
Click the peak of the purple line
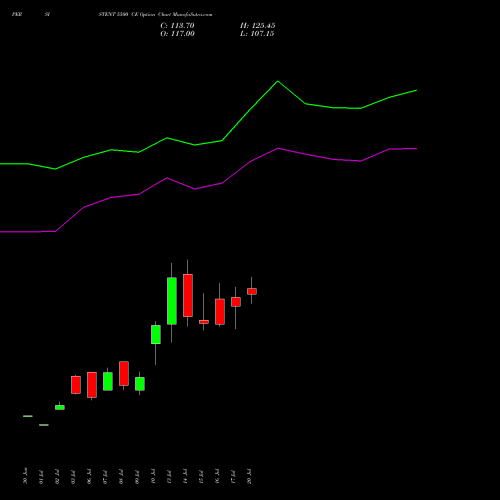[x=278, y=148]
